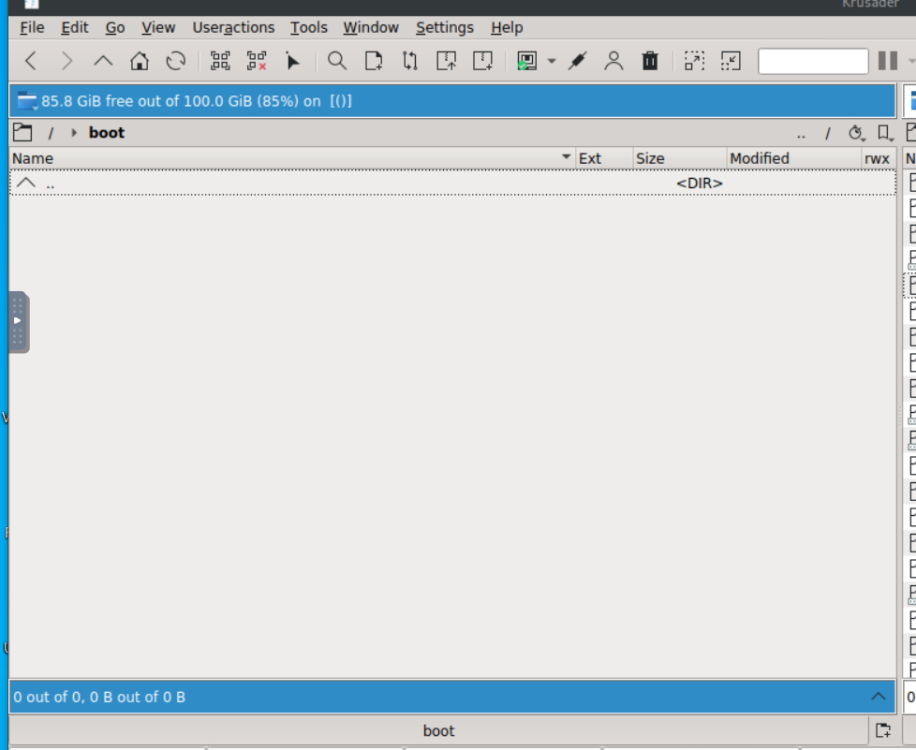Click the boot breadcrumb segment

click(x=106, y=133)
